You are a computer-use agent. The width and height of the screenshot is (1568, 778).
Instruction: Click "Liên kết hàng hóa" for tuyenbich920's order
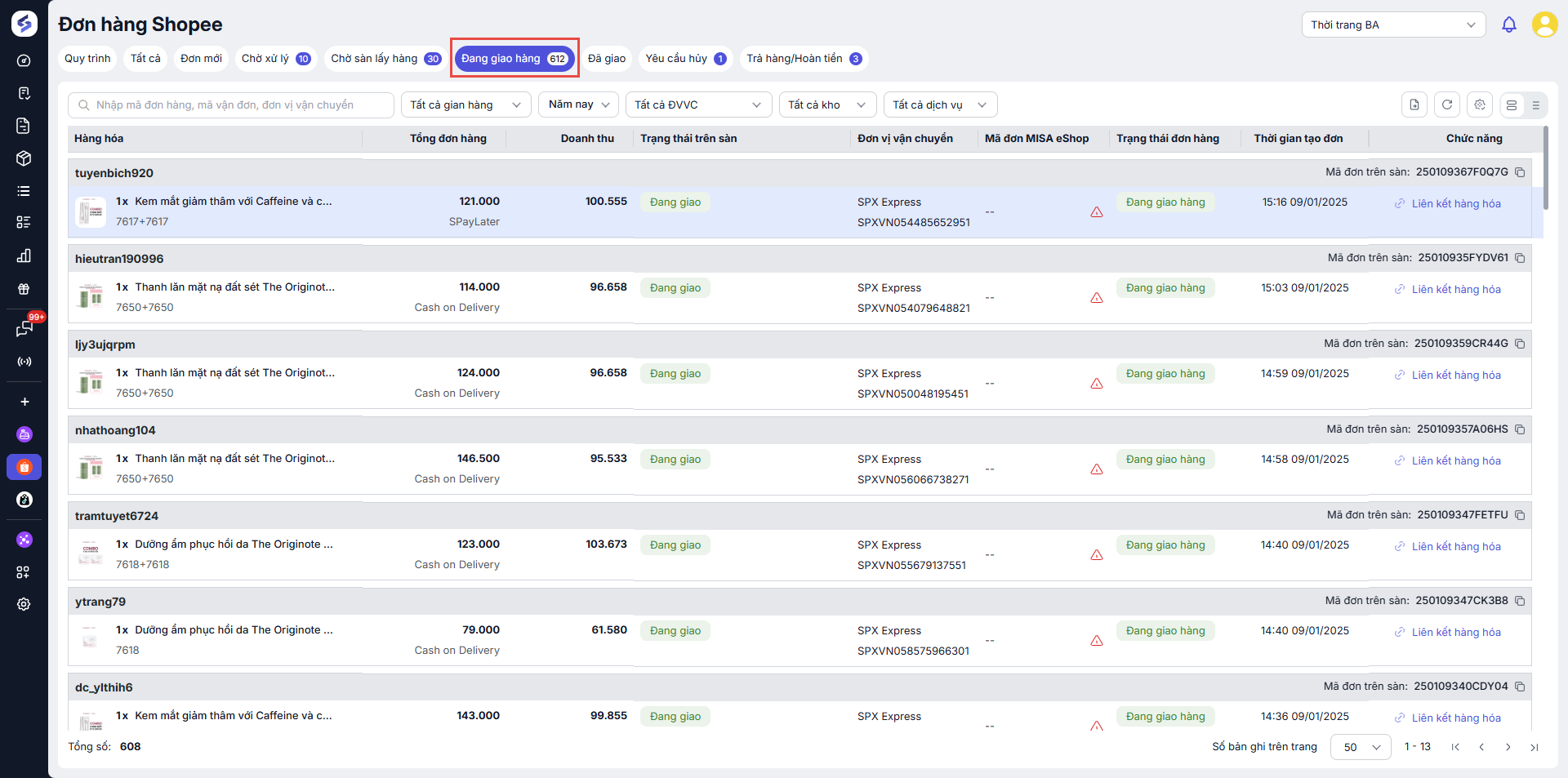pos(1455,204)
